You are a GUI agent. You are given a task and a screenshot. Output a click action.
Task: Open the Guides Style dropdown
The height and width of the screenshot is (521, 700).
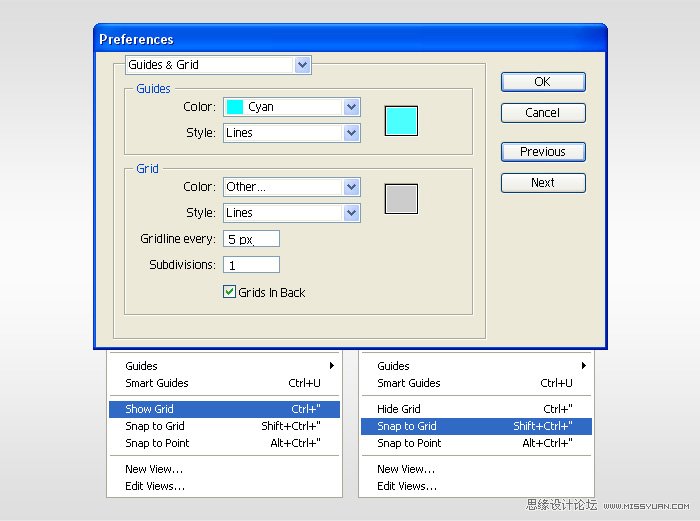pyautogui.click(x=351, y=133)
